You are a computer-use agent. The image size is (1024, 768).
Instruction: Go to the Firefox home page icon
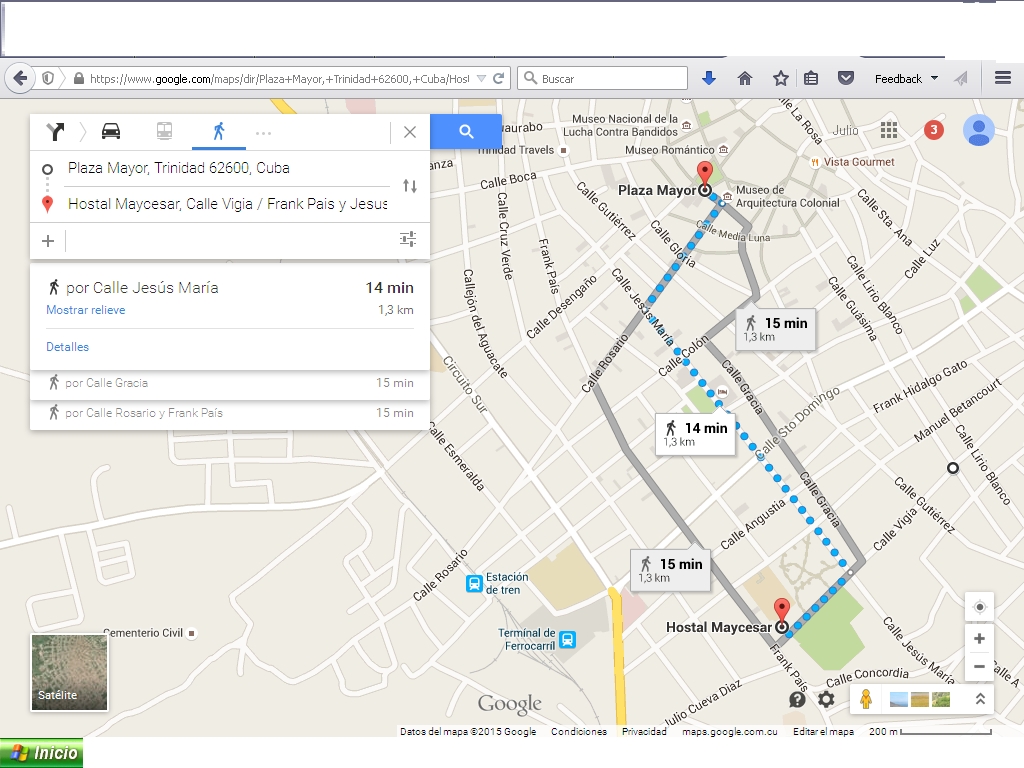[744, 78]
